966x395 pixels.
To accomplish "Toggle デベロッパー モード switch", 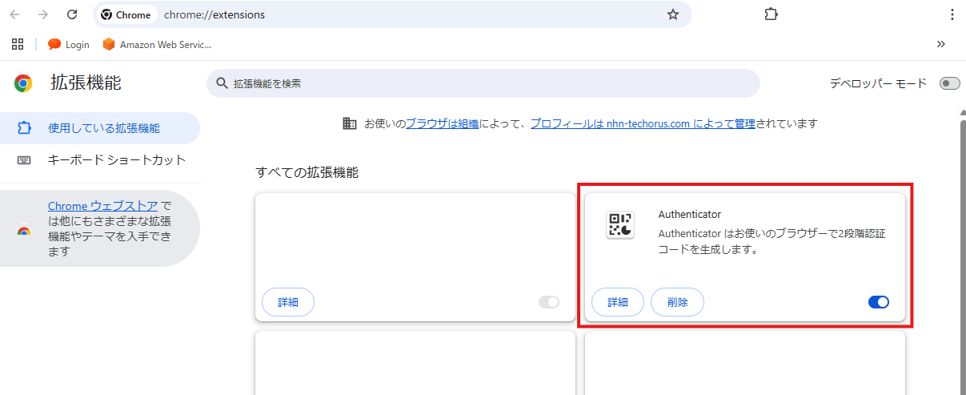I will (x=949, y=83).
